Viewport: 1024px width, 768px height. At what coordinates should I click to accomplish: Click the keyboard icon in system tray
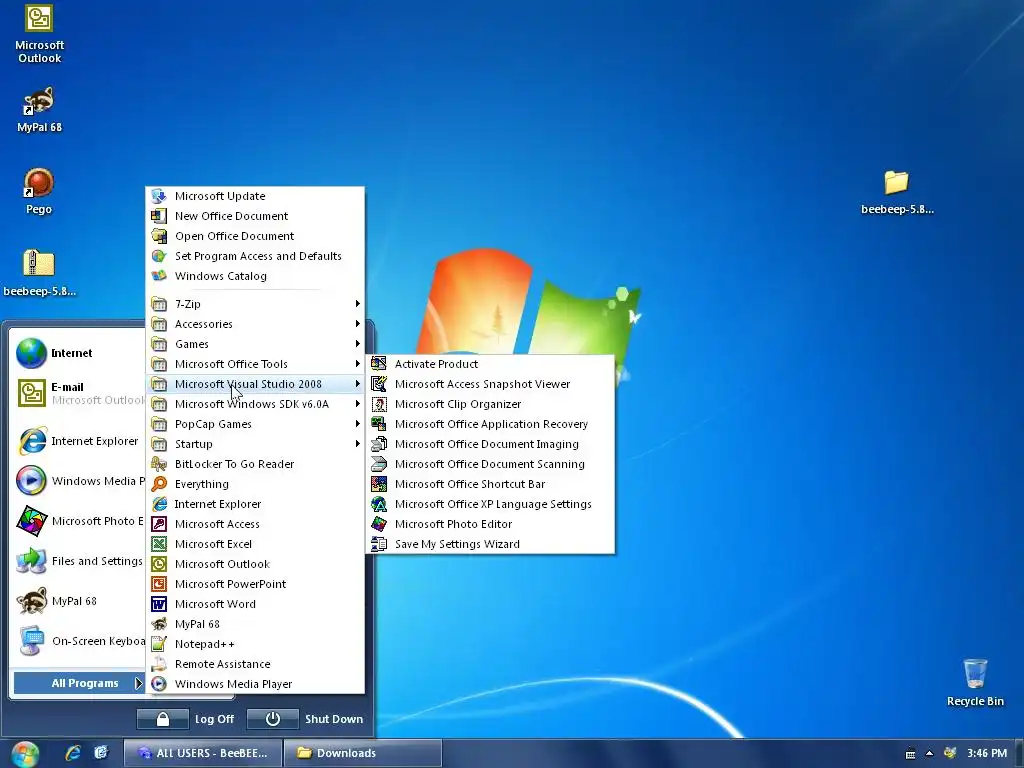point(910,754)
